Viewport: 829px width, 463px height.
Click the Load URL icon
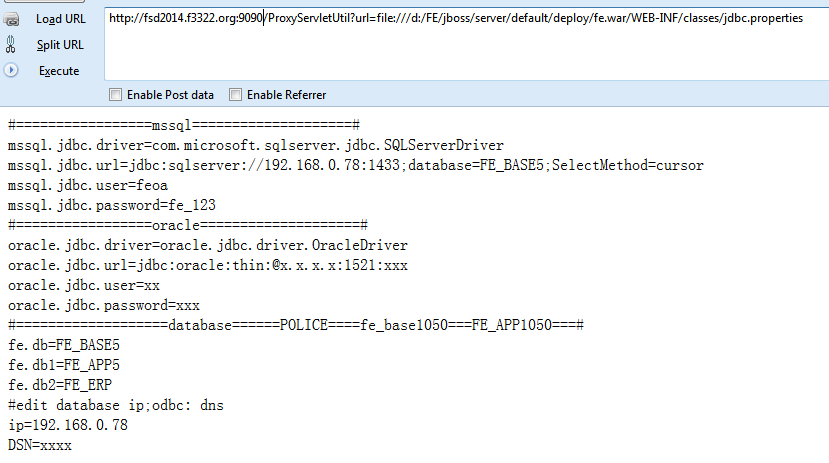11,20
